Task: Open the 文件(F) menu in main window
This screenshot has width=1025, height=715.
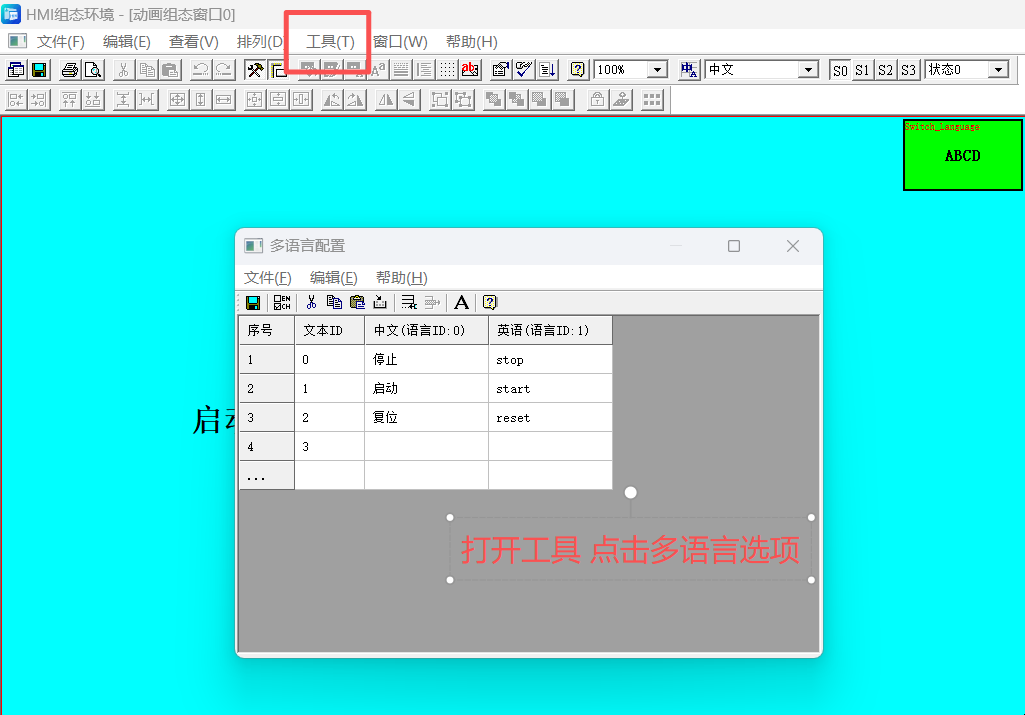Action: tap(60, 42)
